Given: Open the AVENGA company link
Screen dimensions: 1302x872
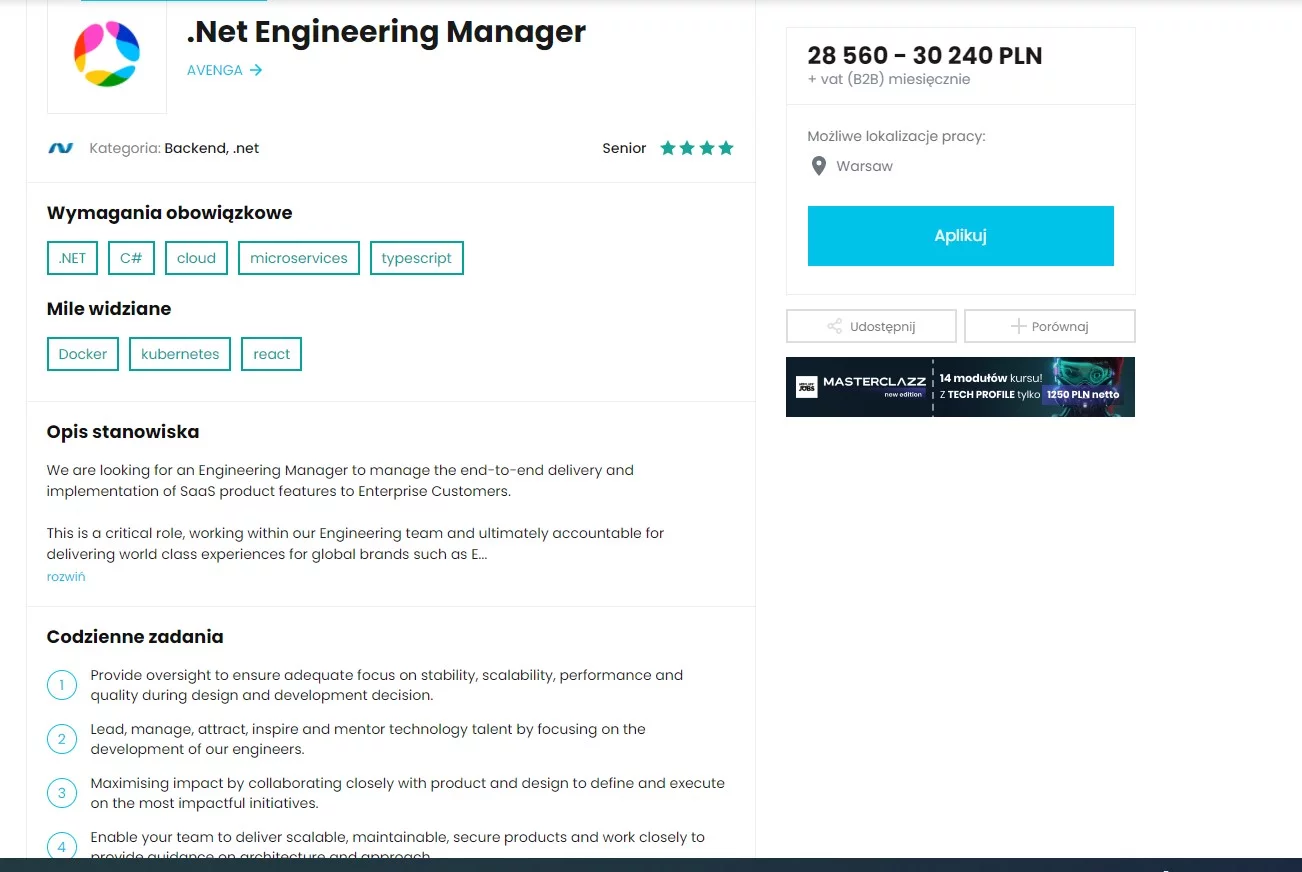Looking at the screenshot, I should (x=215, y=70).
